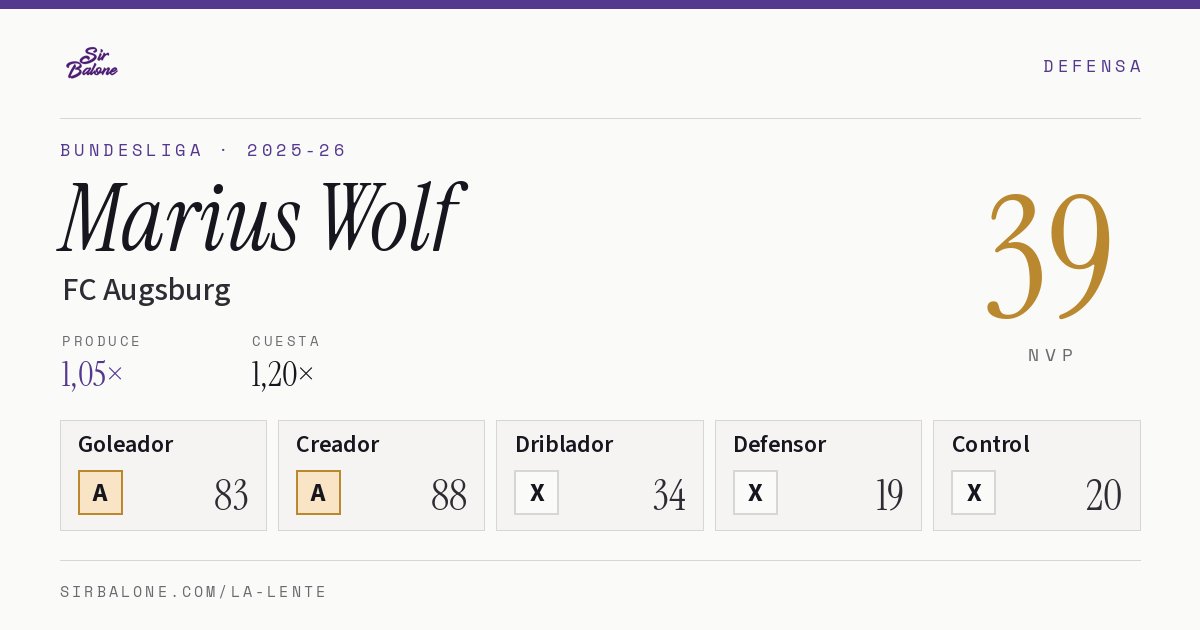Select the 1,20× cost value
1200x630 pixels.
click(x=283, y=374)
